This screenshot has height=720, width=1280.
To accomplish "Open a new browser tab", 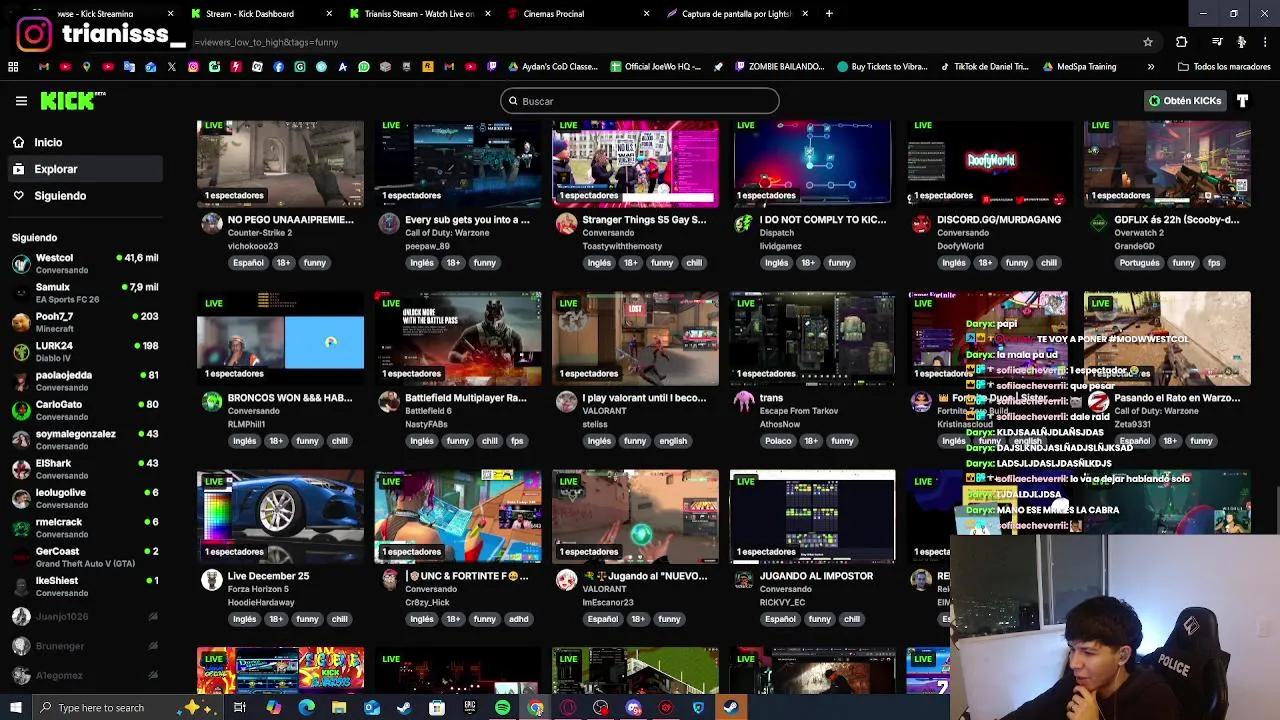I will pyautogui.click(x=830, y=14).
